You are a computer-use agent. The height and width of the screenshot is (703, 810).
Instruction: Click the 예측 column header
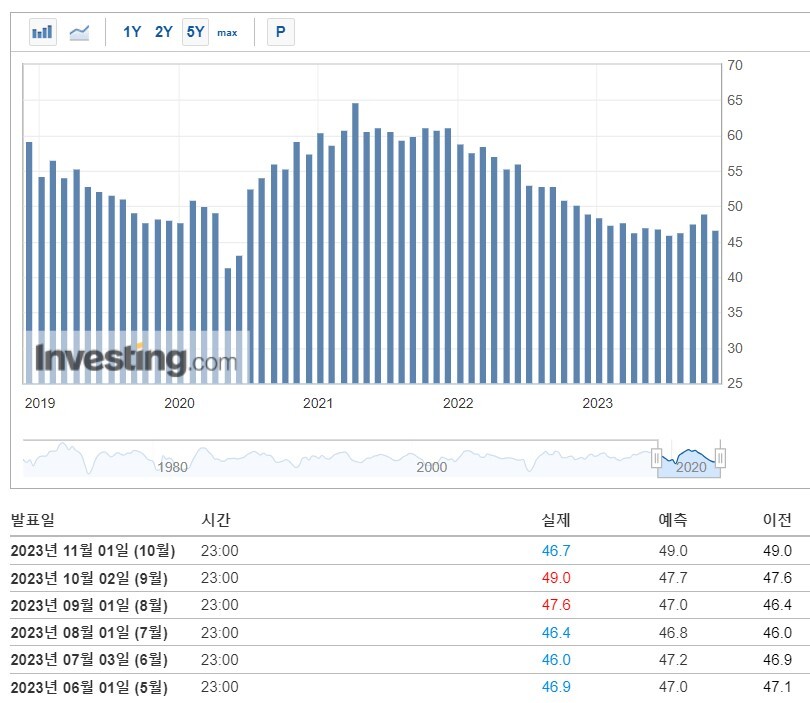[x=673, y=520]
